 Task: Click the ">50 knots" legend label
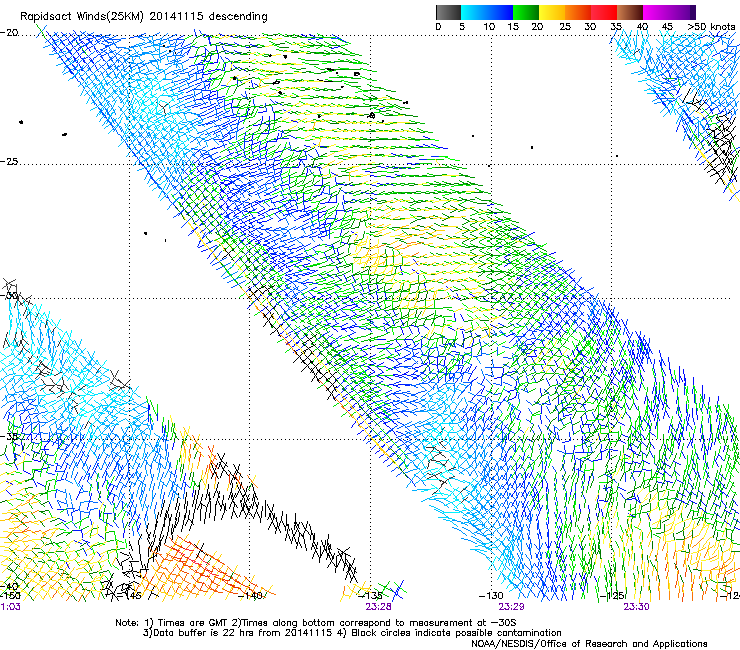(711, 27)
